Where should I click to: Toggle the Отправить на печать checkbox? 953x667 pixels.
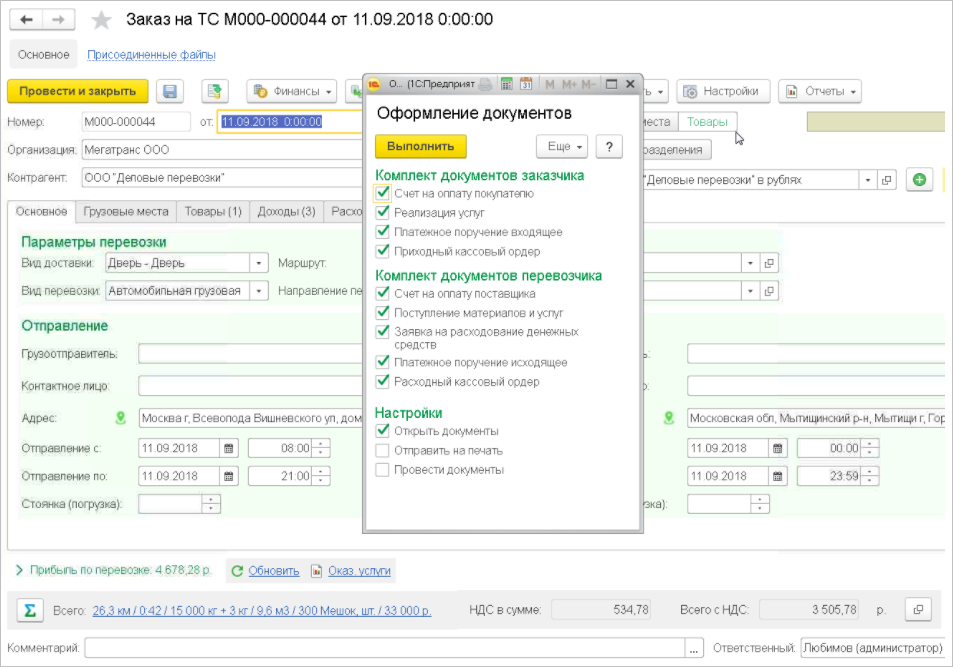click(382, 451)
